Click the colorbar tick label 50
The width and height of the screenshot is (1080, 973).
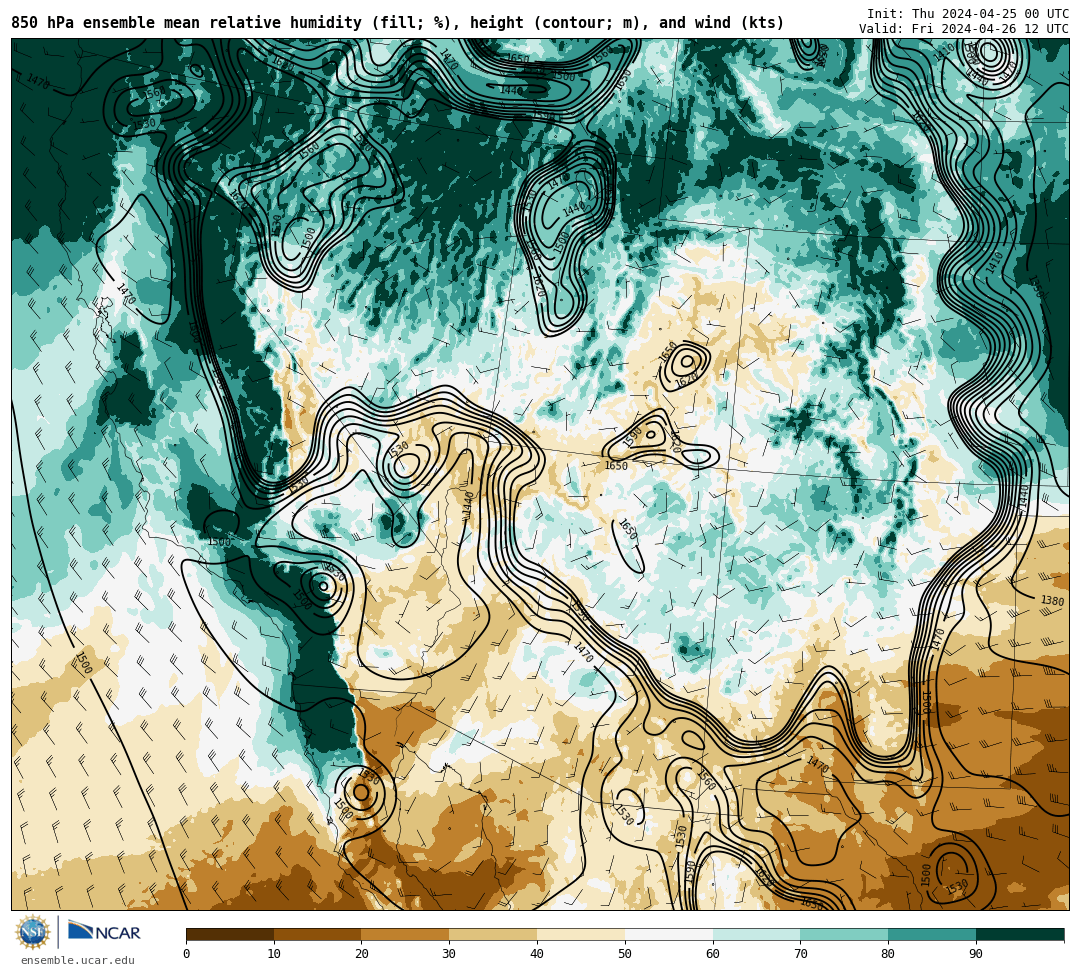pos(625,954)
